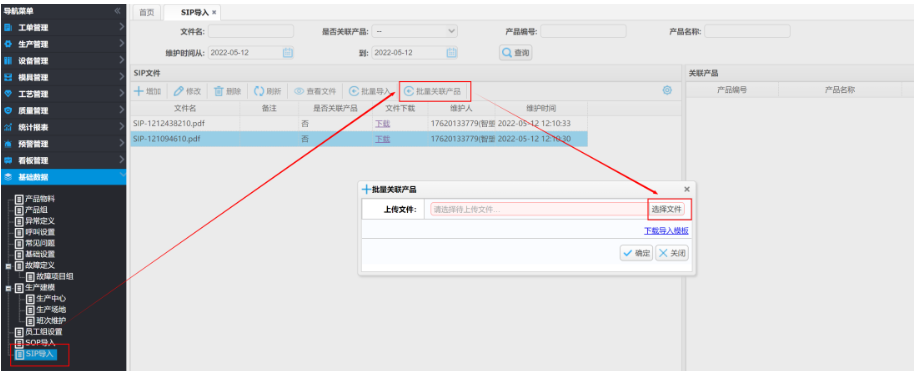The height and width of the screenshot is (375, 915).
Task: Expand the 生产管理 menu
Action: coord(63,44)
